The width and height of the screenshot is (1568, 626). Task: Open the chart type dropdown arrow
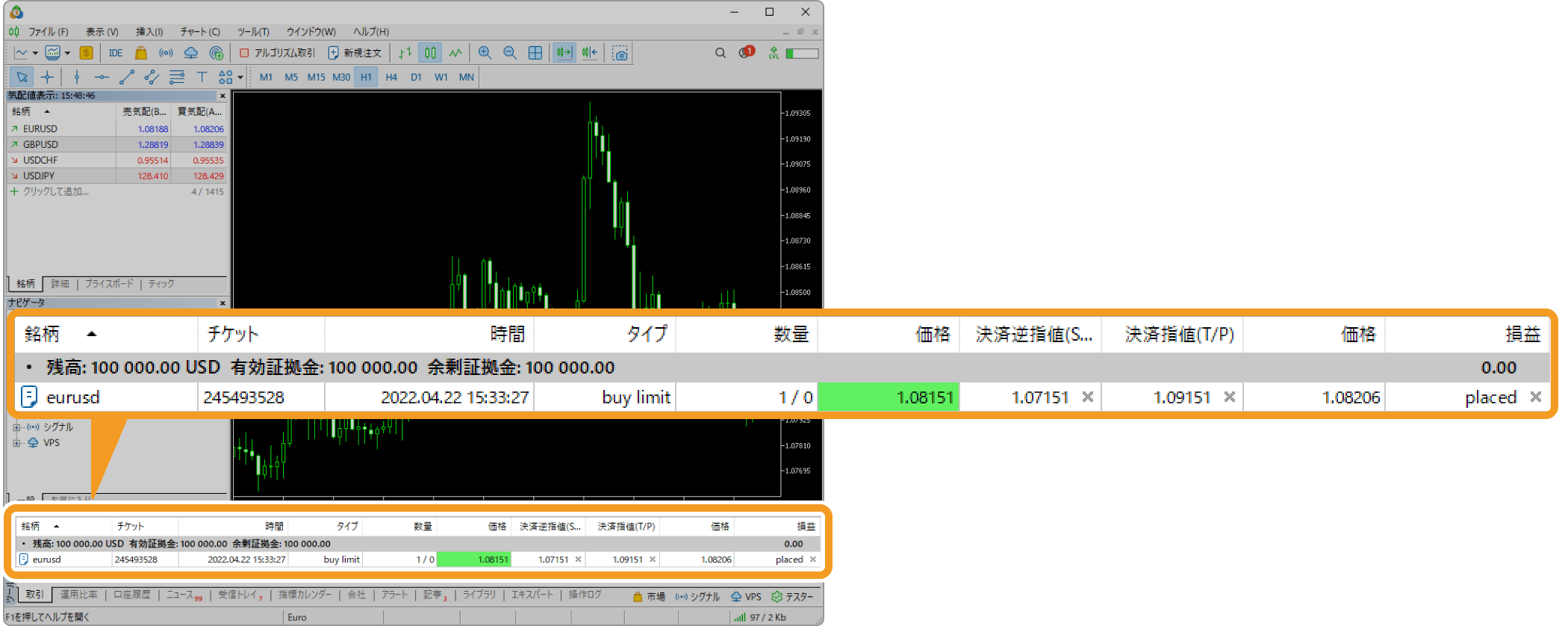point(35,54)
